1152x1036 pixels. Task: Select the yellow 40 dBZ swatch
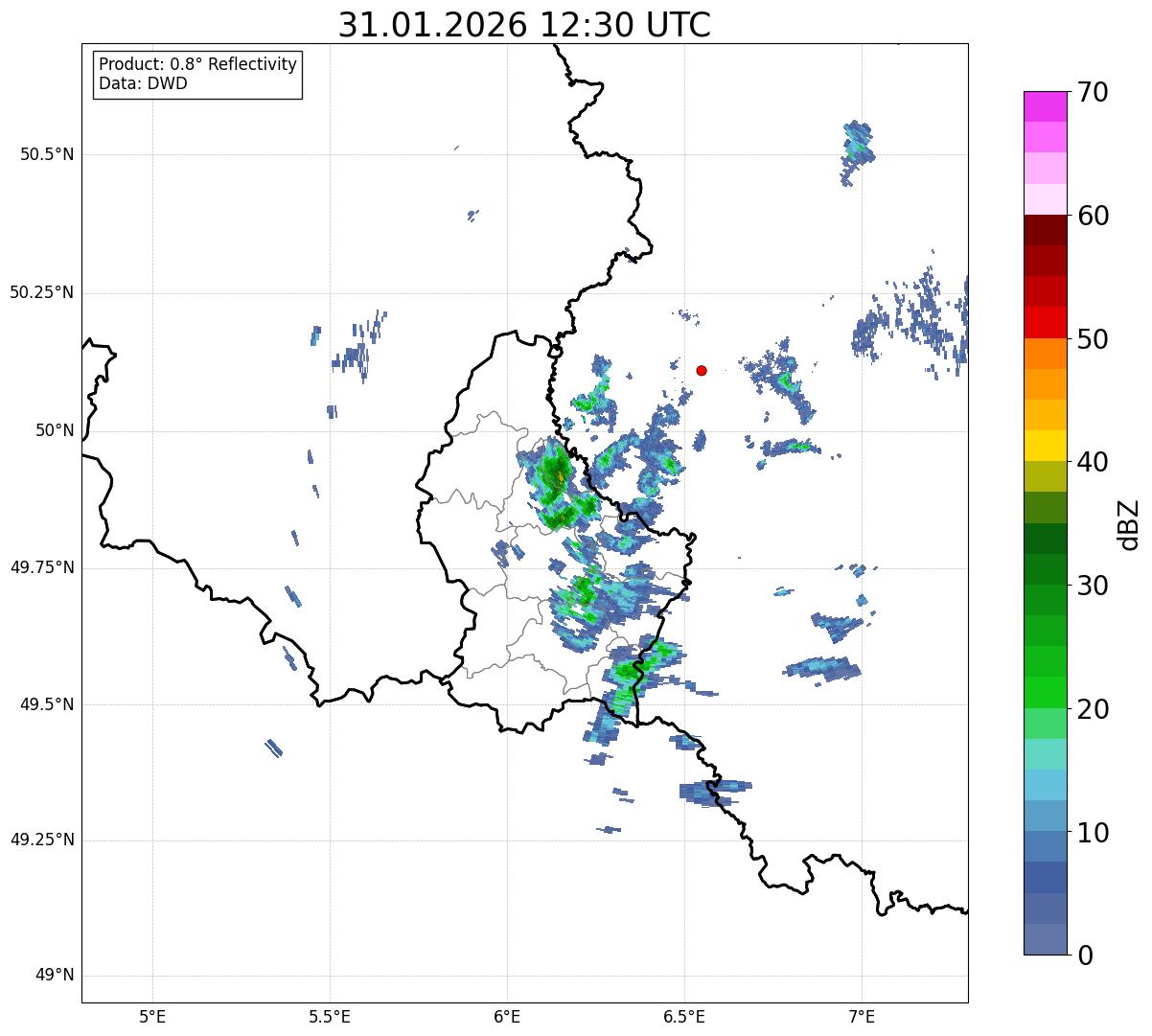pos(1045,446)
